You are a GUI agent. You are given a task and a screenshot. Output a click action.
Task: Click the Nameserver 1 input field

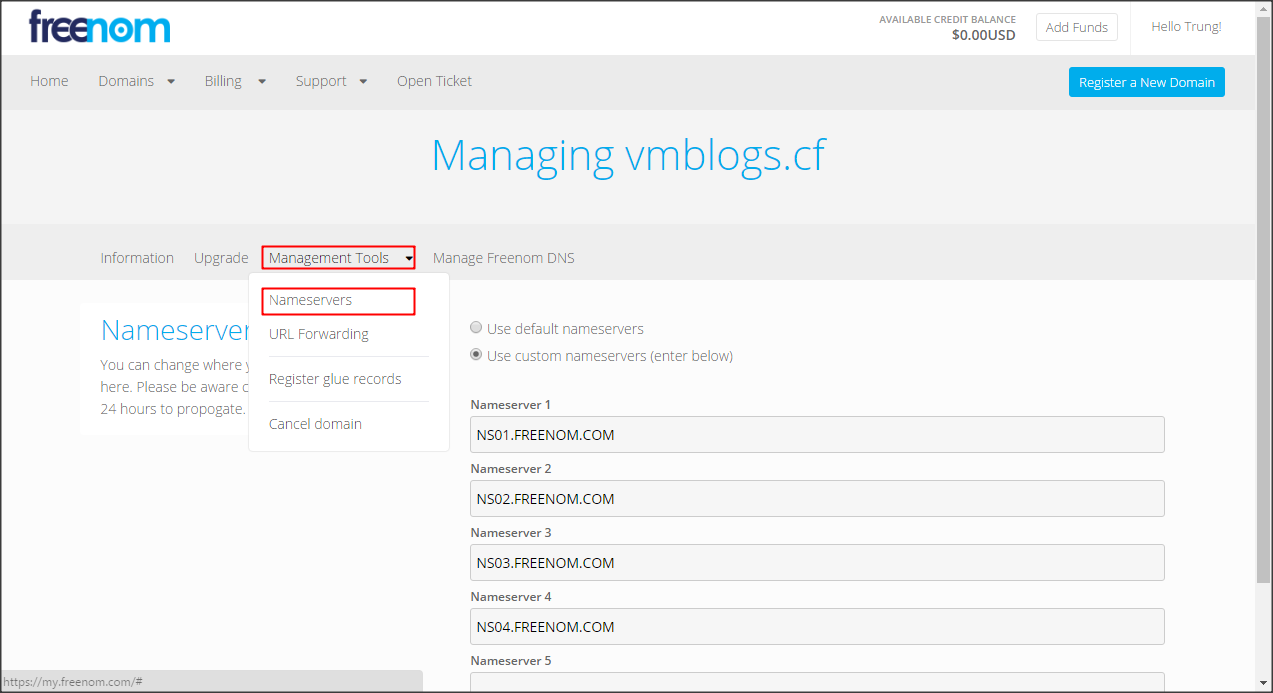coord(816,435)
